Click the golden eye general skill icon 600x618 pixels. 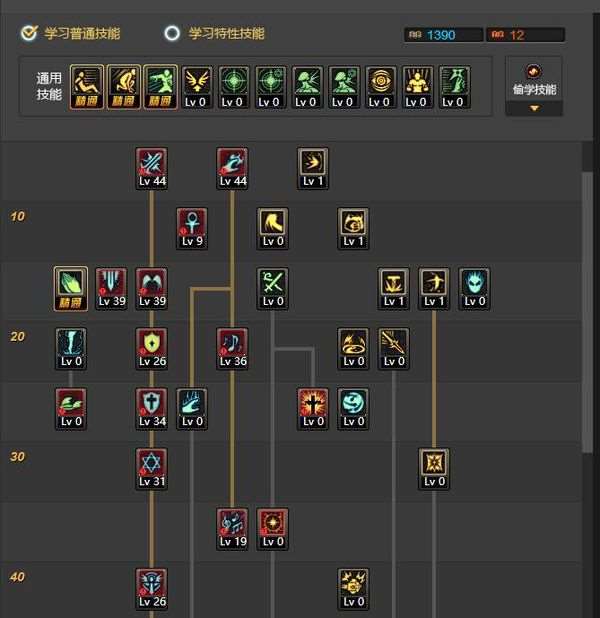coord(380,87)
